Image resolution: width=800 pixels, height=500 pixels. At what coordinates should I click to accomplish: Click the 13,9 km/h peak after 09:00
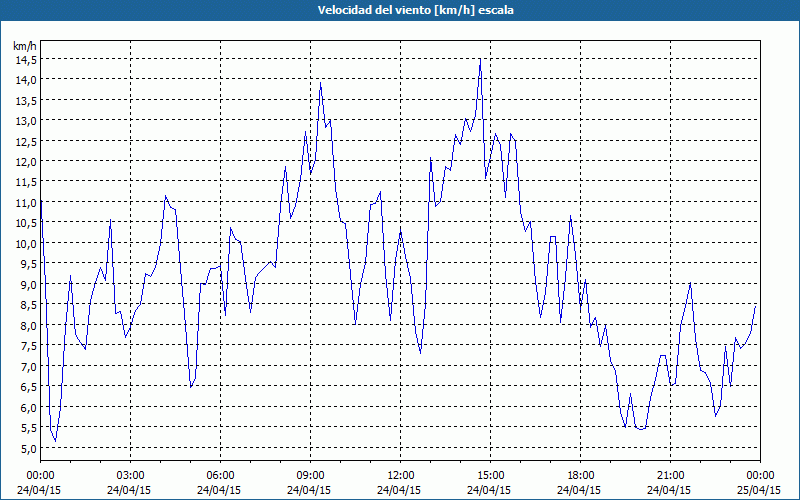(x=320, y=83)
